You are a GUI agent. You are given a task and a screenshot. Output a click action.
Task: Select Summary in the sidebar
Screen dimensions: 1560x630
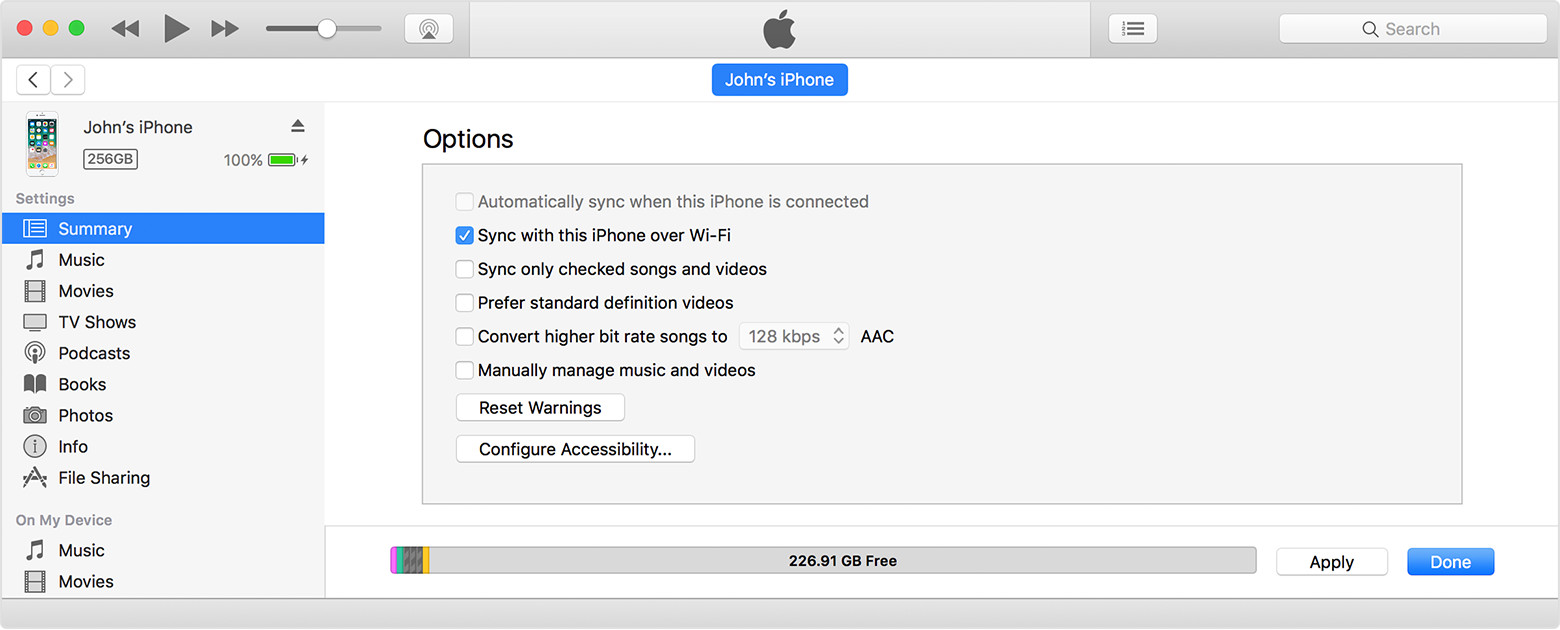(x=94, y=229)
